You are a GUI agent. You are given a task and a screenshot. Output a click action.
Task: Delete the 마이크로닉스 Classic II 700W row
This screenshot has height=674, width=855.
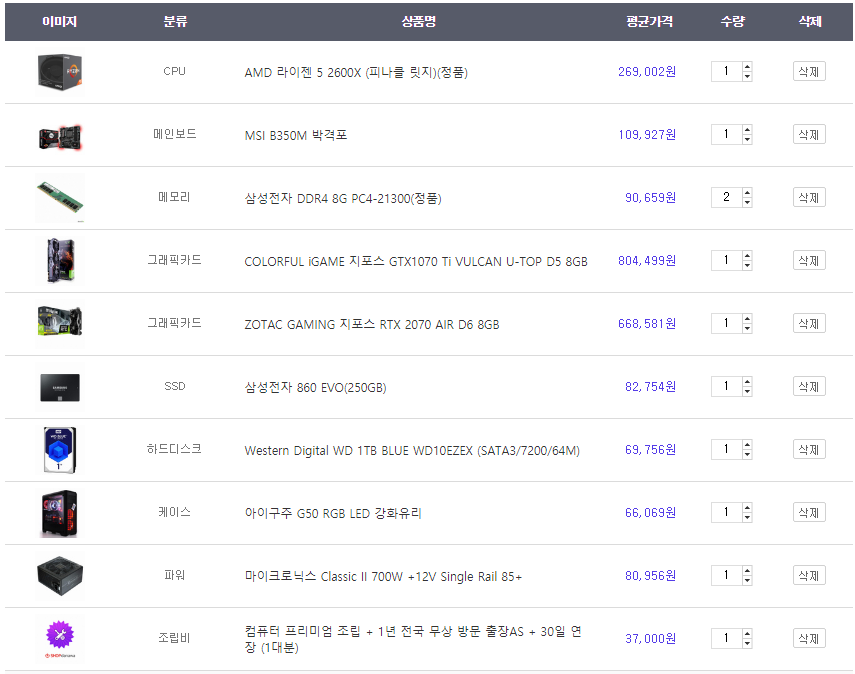(809, 575)
